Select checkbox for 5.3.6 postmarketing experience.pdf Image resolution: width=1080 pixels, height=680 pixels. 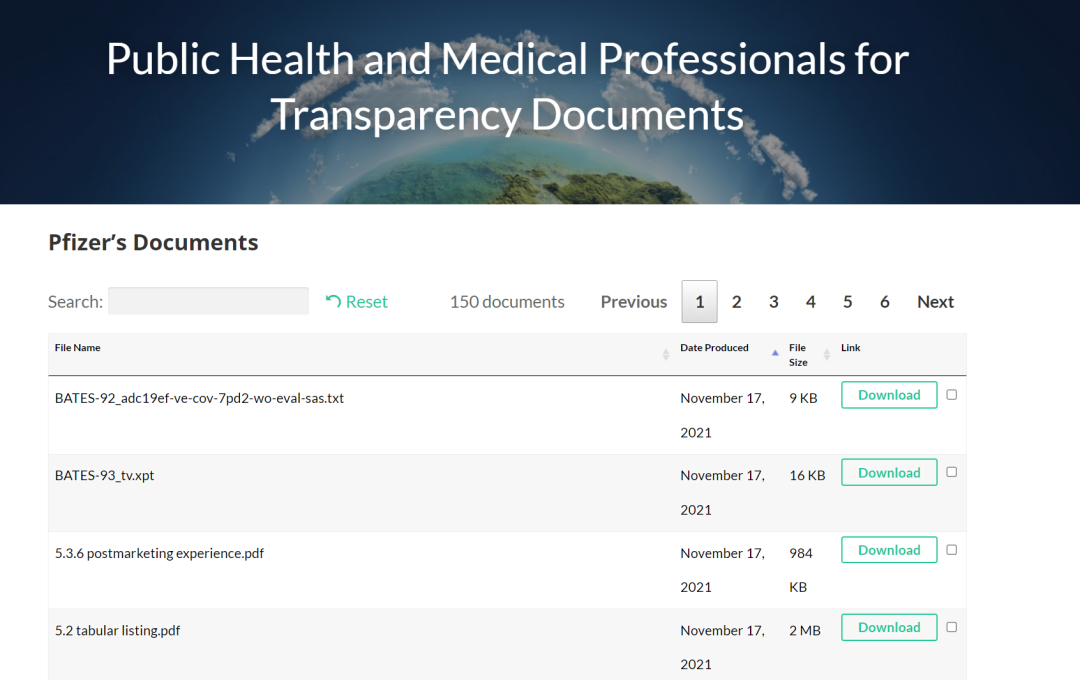tap(951, 550)
